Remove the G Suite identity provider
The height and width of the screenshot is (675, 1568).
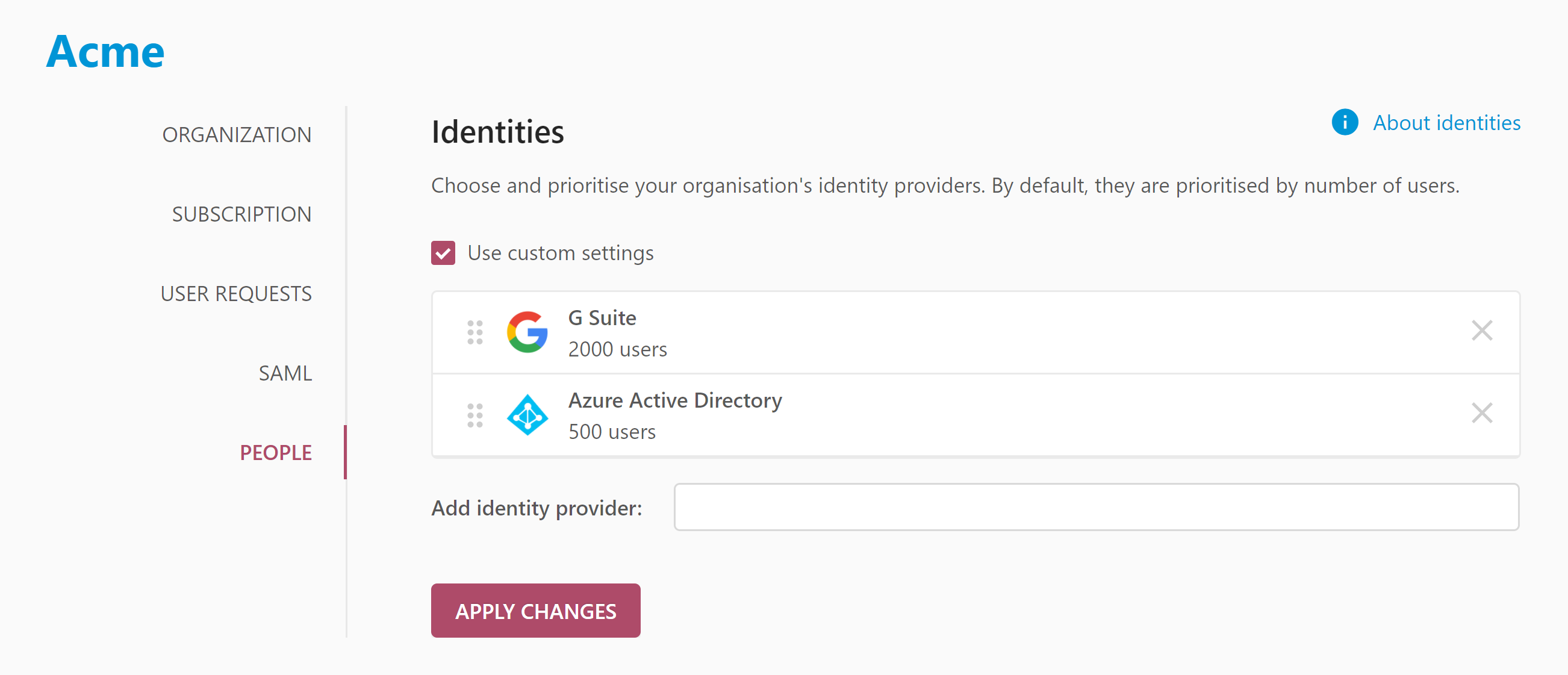point(1481,331)
